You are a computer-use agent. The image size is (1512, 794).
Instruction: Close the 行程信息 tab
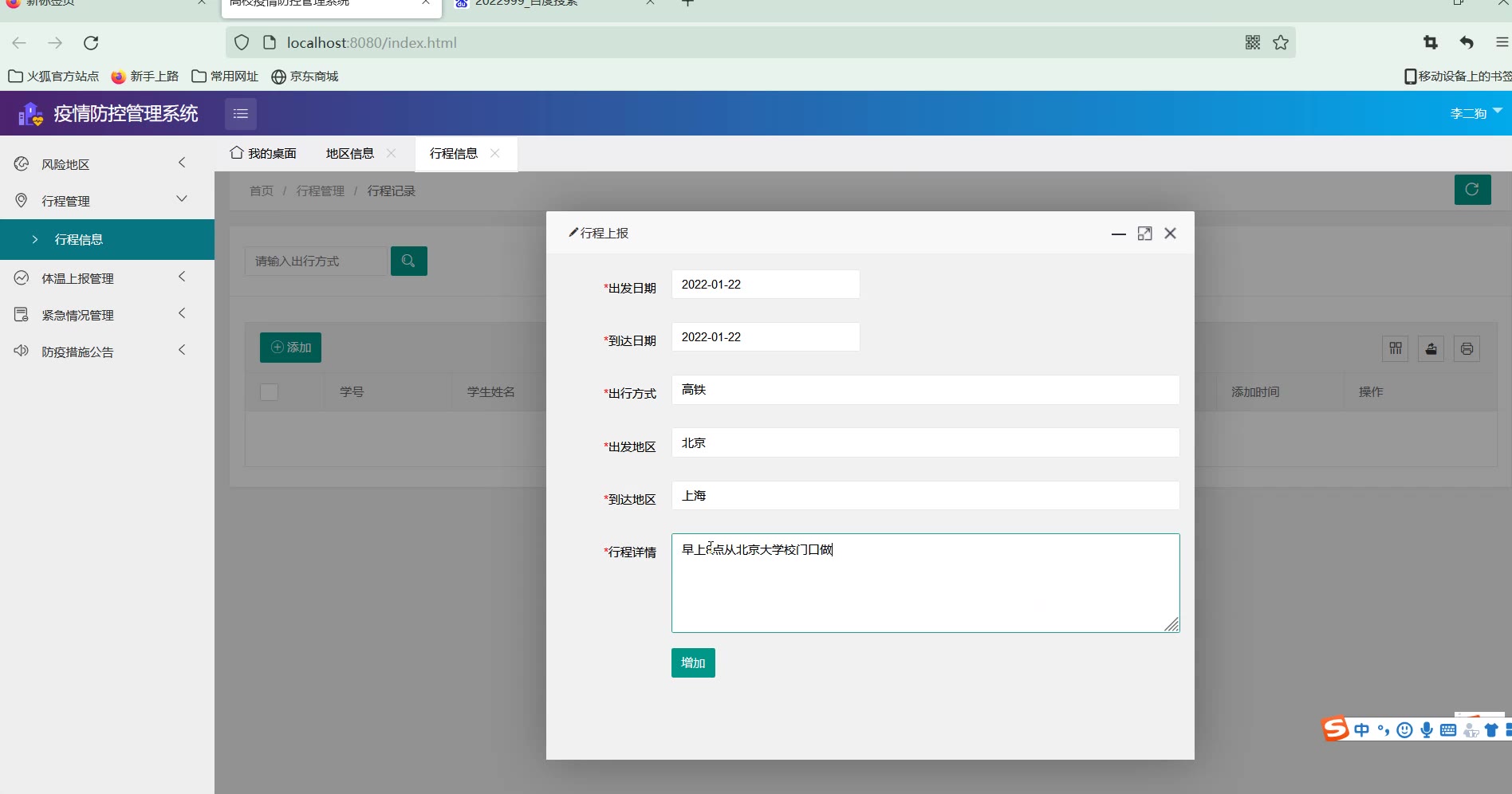pyautogui.click(x=495, y=153)
